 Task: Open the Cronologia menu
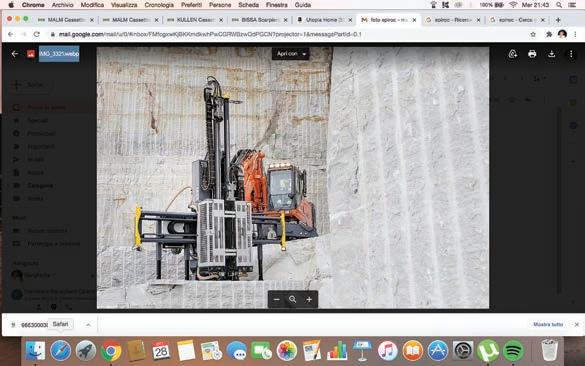pyautogui.click(x=159, y=5)
